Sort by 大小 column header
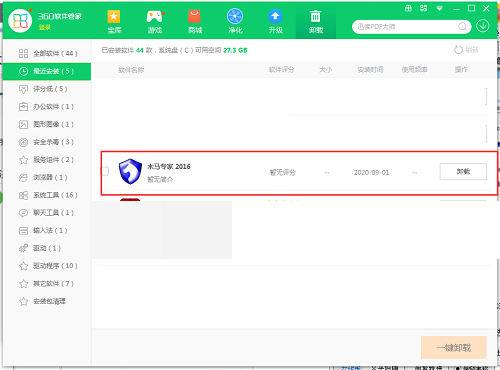 tap(326, 70)
